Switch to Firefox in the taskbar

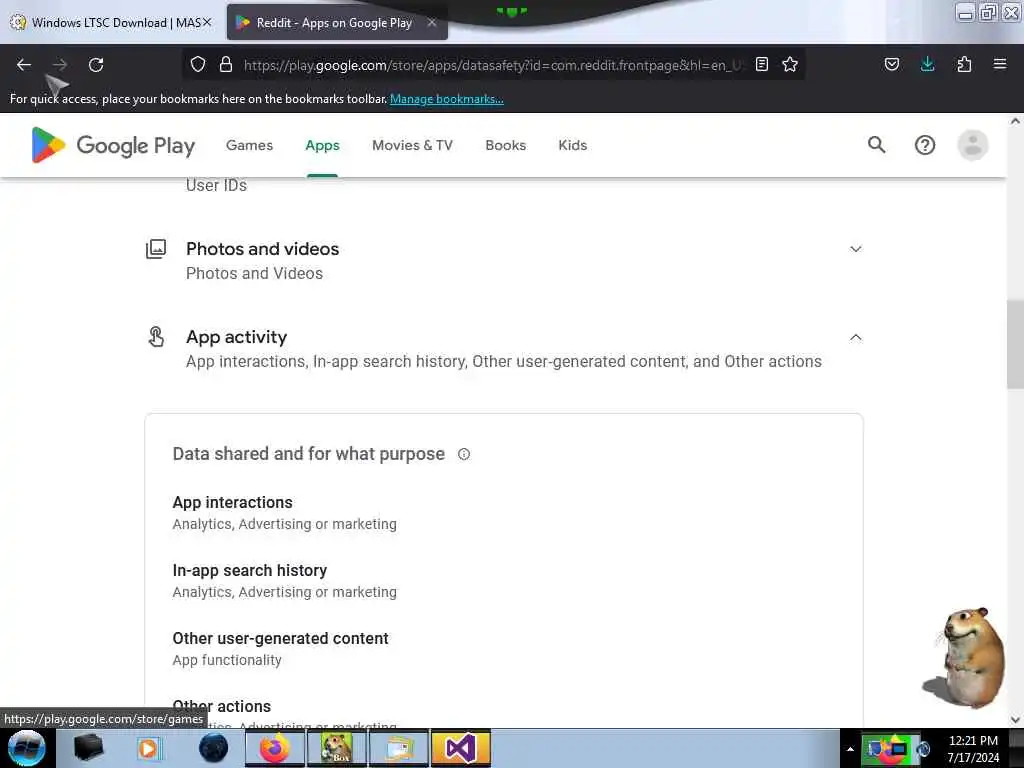(275, 748)
